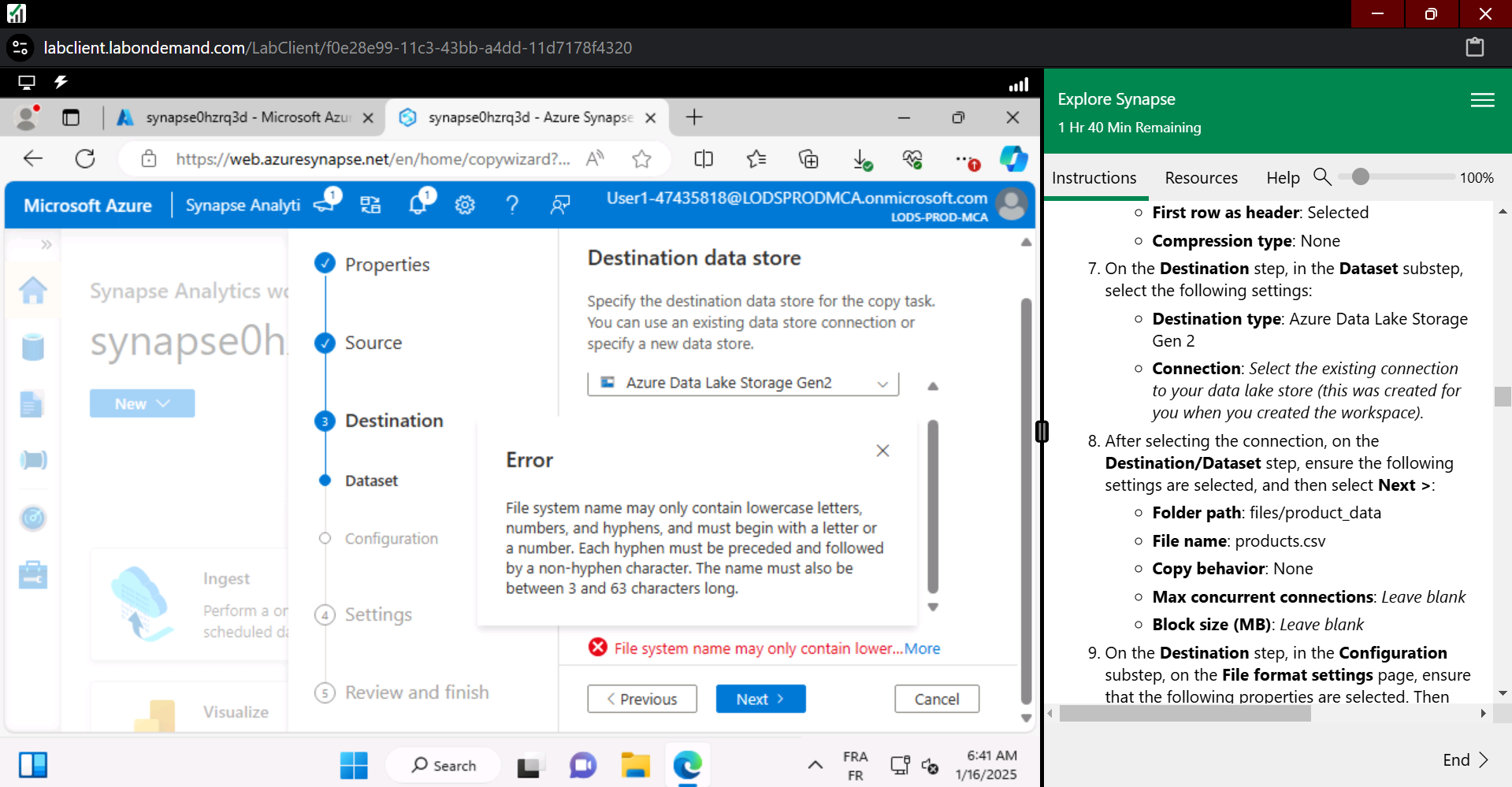Open the Synapse Home hub icon
The image size is (1512, 787).
click(32, 290)
